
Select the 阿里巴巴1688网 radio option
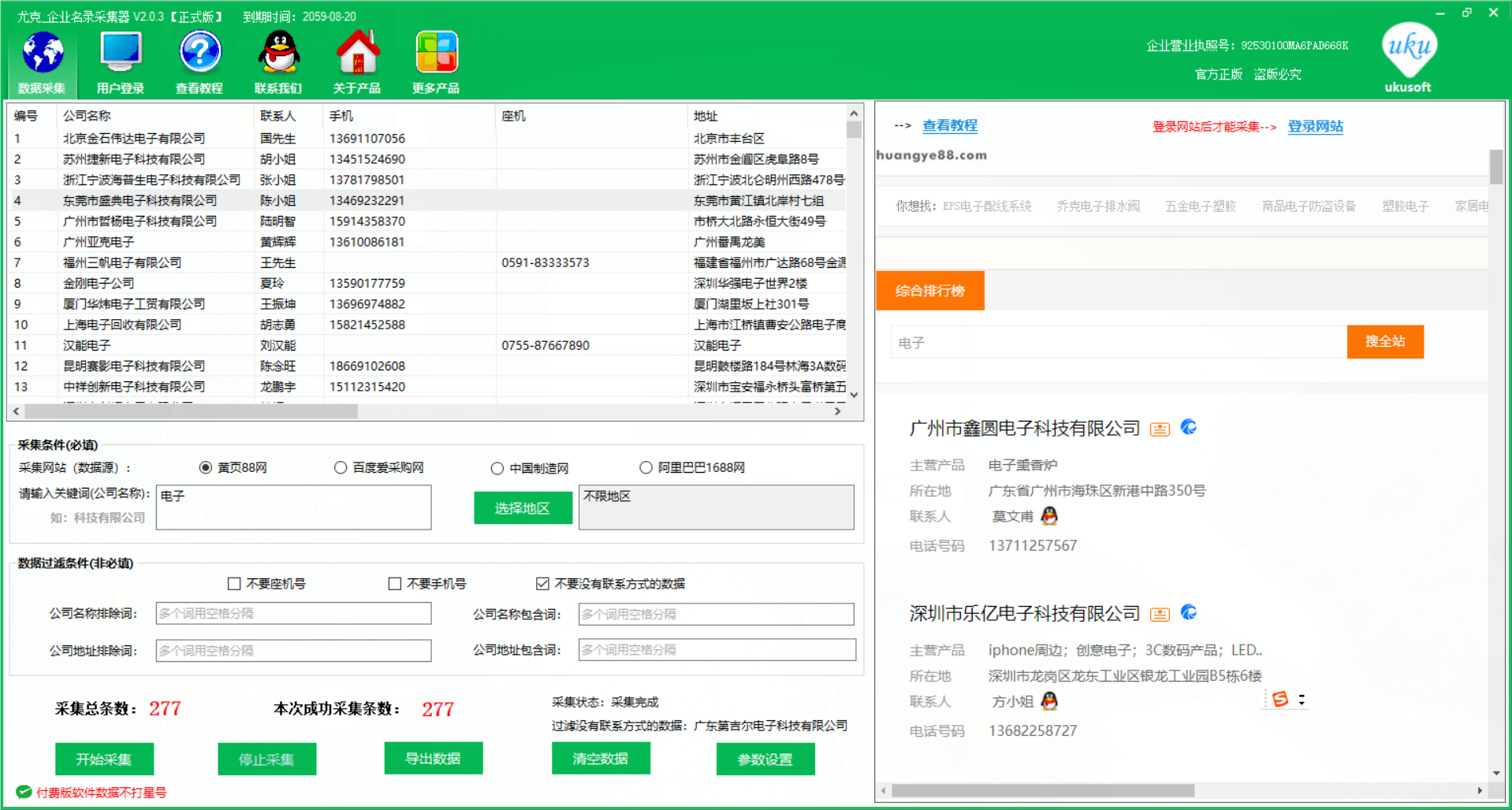pos(646,468)
